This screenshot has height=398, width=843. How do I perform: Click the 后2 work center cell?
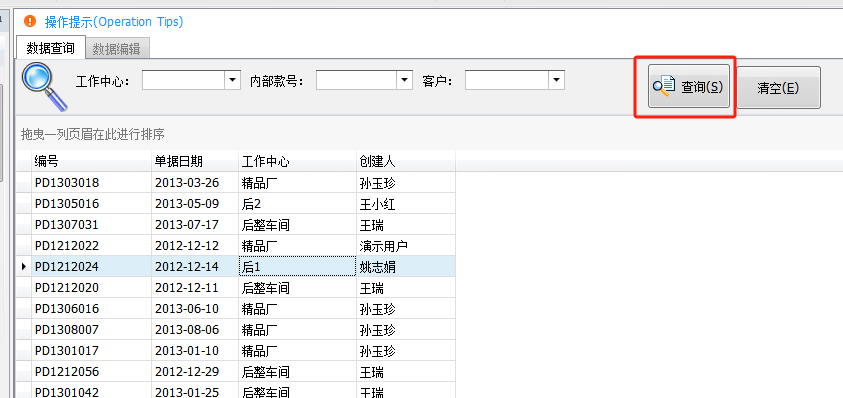pos(297,204)
